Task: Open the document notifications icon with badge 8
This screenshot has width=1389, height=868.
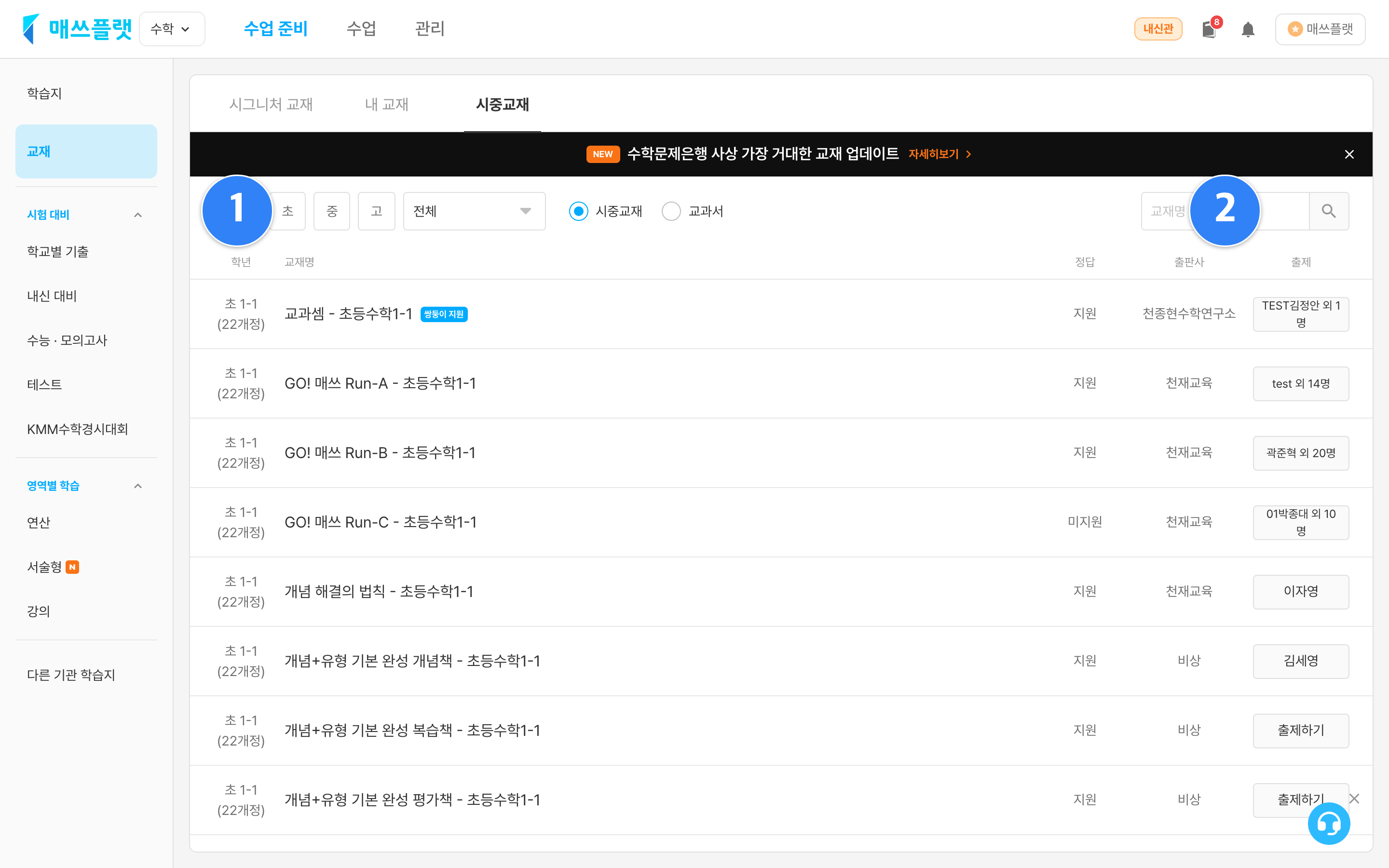Action: tap(1210, 29)
